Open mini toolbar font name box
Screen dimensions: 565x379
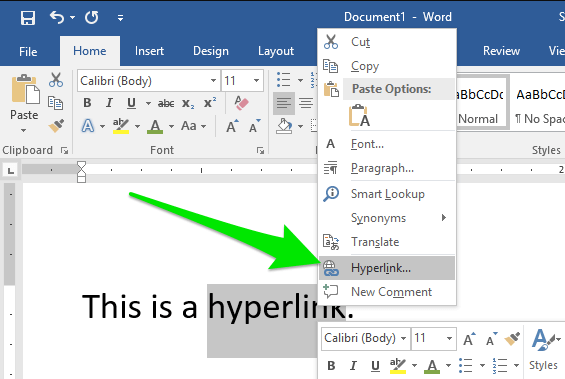click(365, 338)
